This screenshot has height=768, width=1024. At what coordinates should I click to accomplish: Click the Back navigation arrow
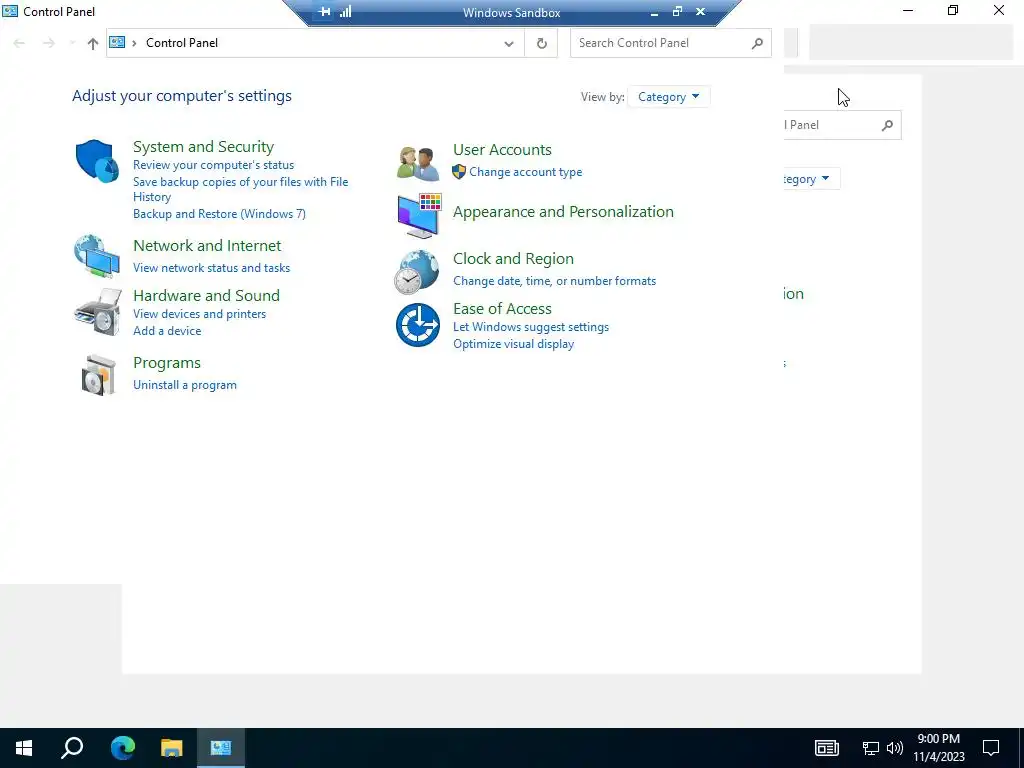click(19, 44)
